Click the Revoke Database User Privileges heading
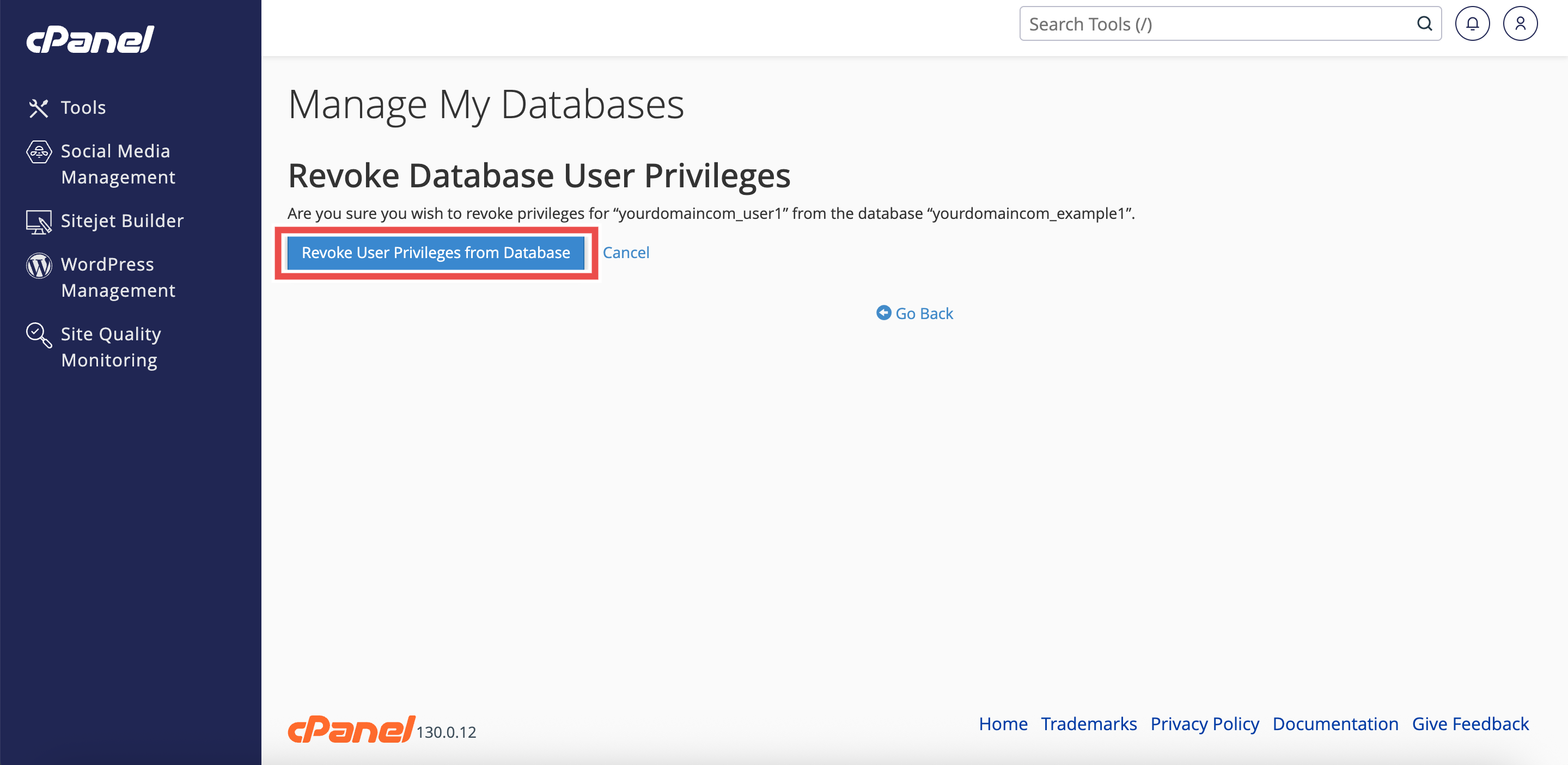This screenshot has height=765, width=1568. (x=539, y=175)
